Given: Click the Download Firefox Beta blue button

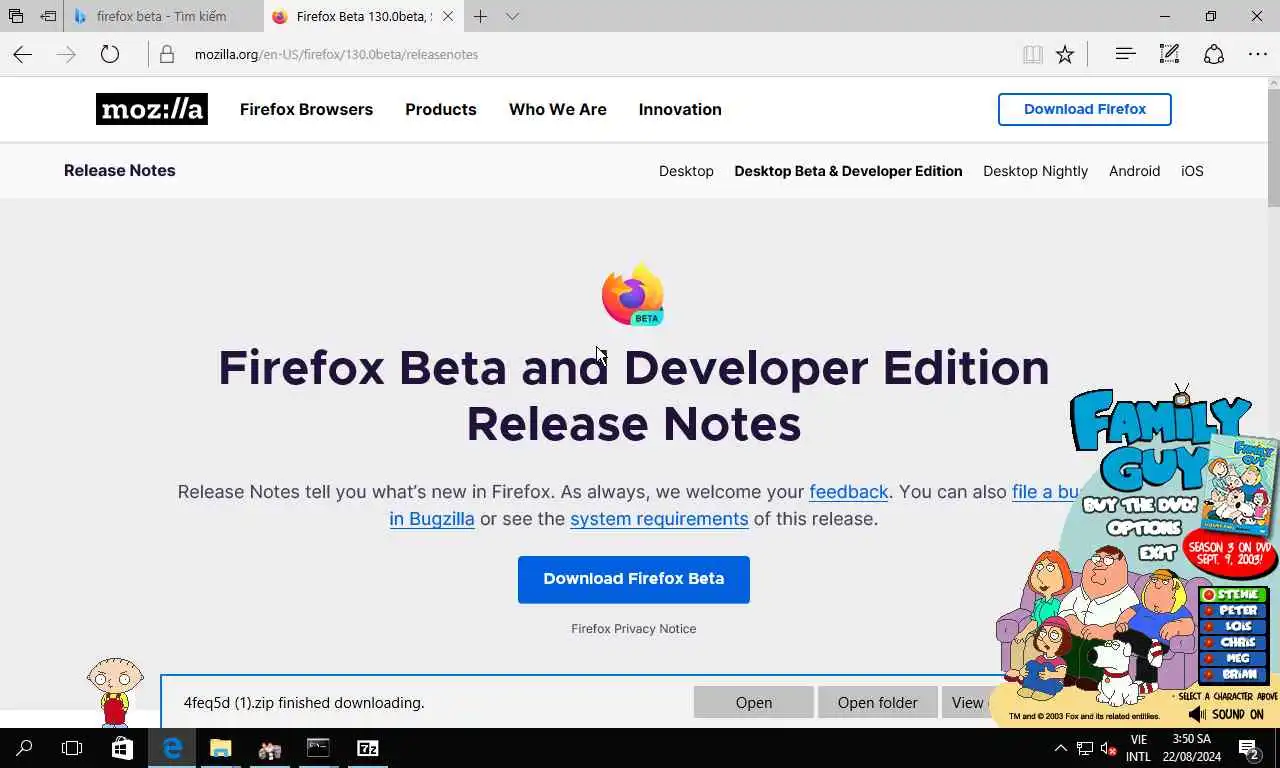Looking at the screenshot, I should (634, 579).
